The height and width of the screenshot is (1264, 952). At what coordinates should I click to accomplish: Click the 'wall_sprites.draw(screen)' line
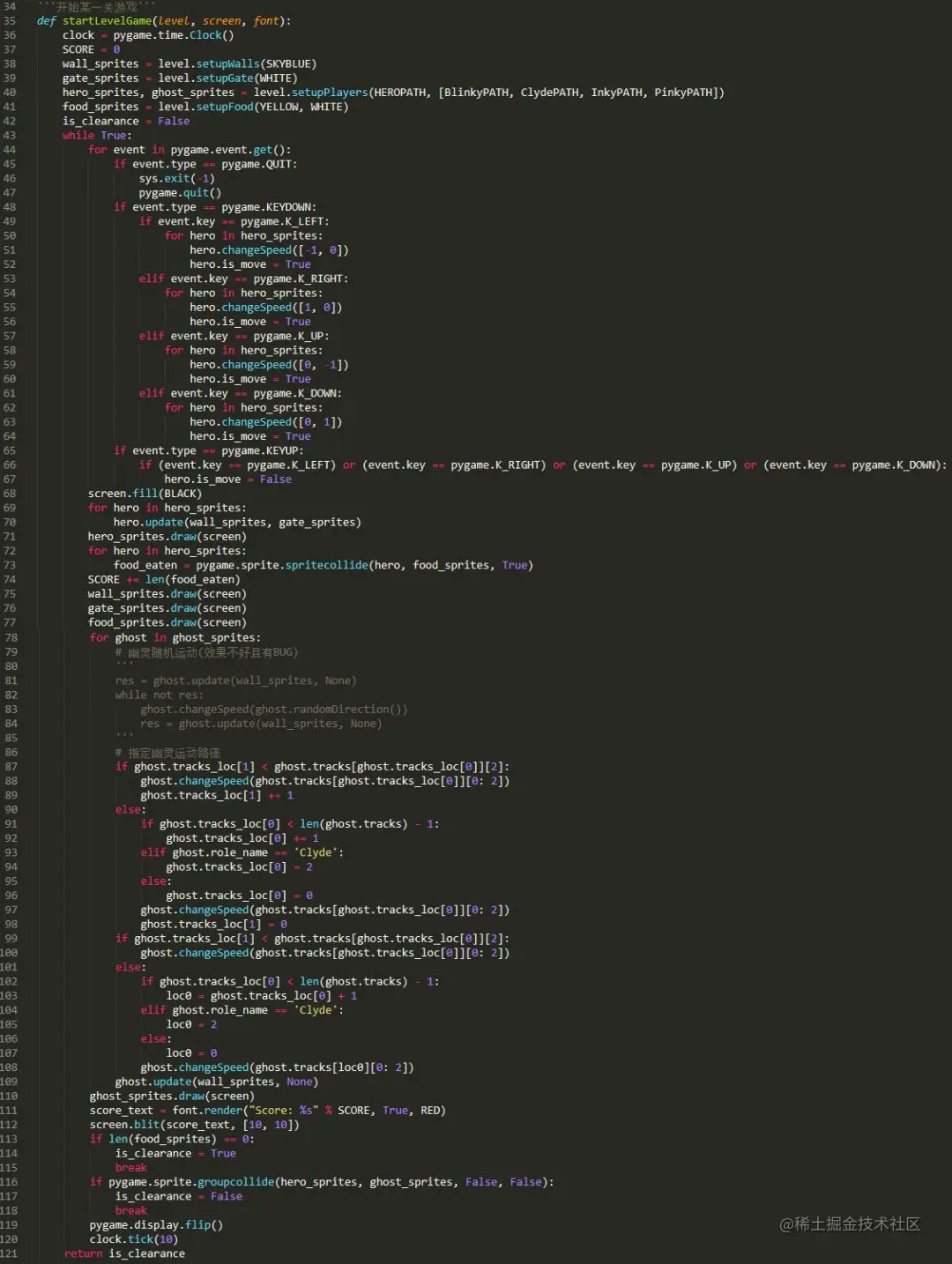click(x=167, y=594)
